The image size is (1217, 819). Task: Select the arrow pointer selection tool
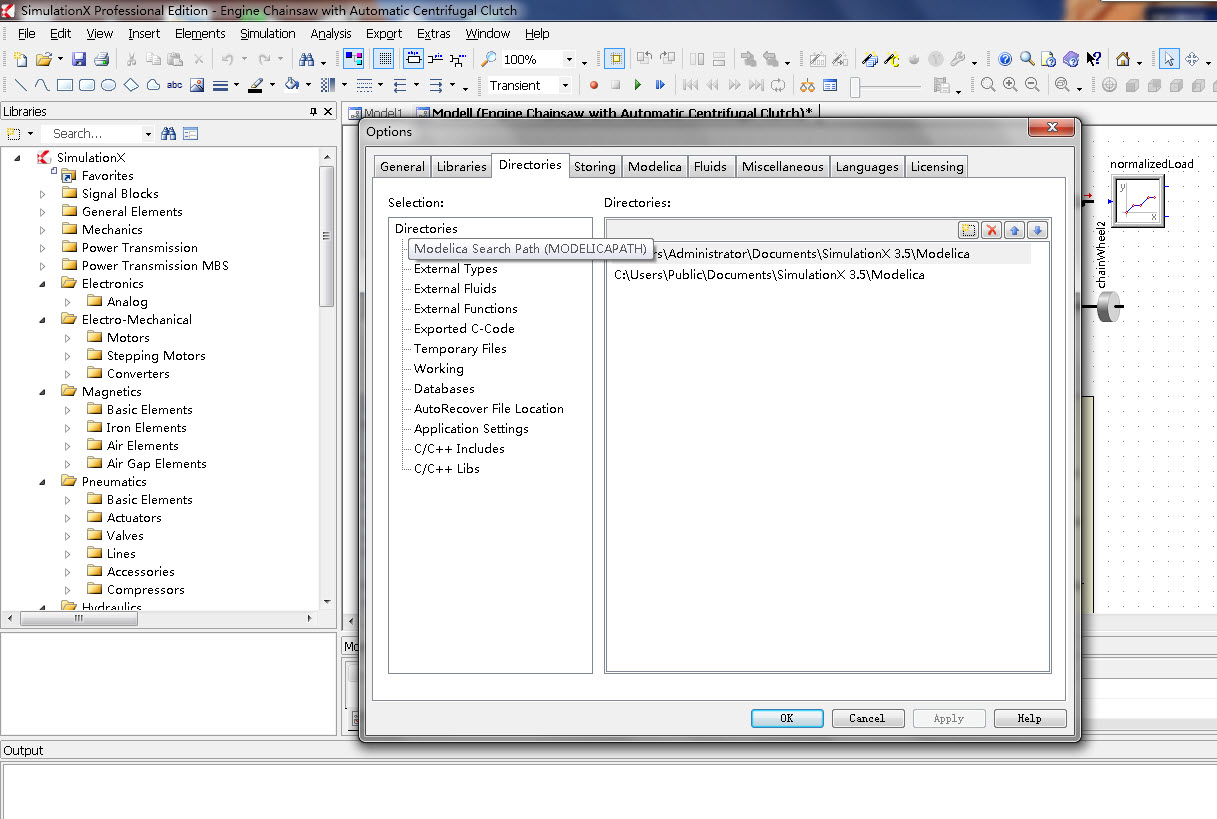coord(1170,60)
